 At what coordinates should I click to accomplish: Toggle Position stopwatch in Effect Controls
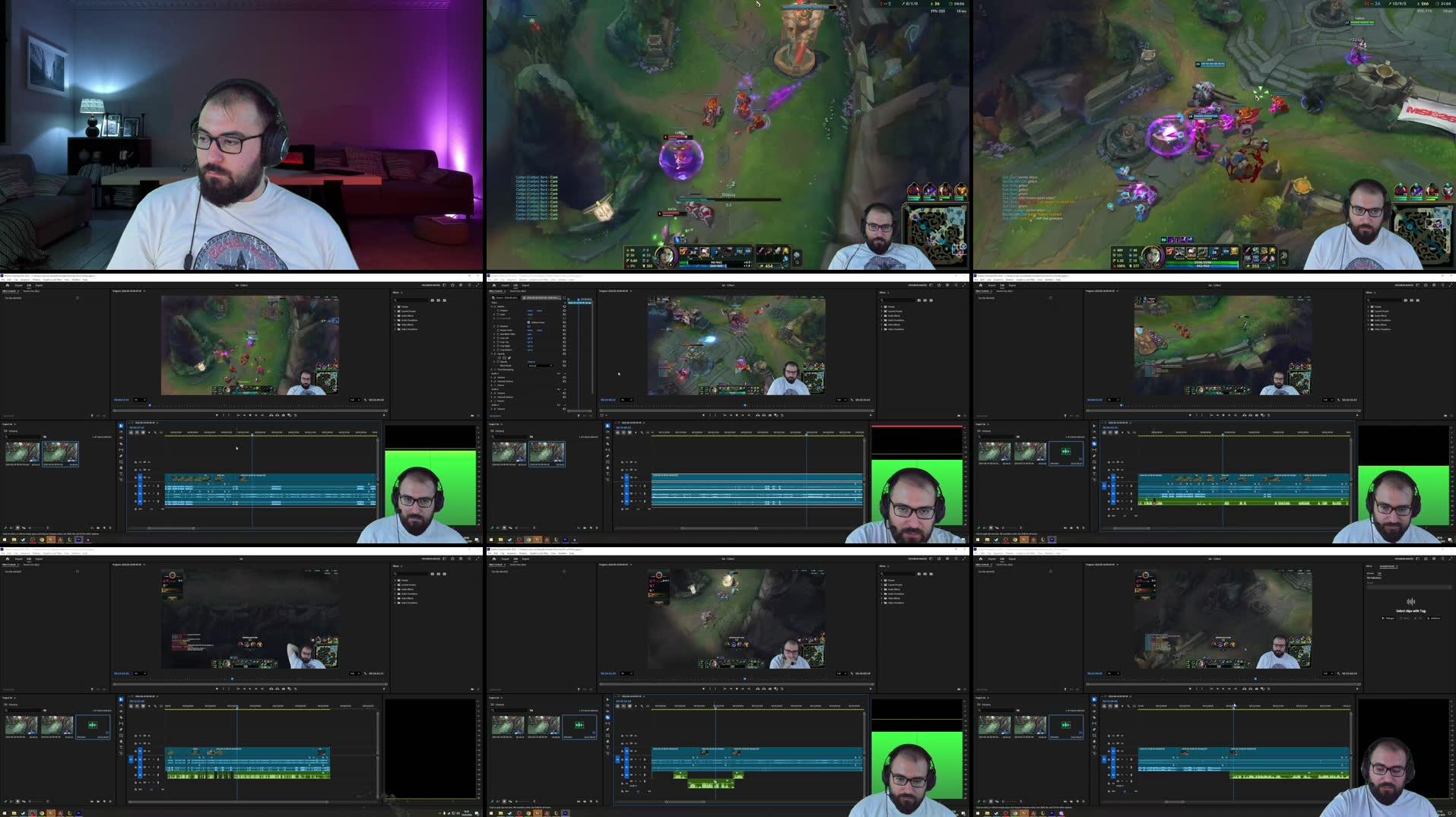498,310
